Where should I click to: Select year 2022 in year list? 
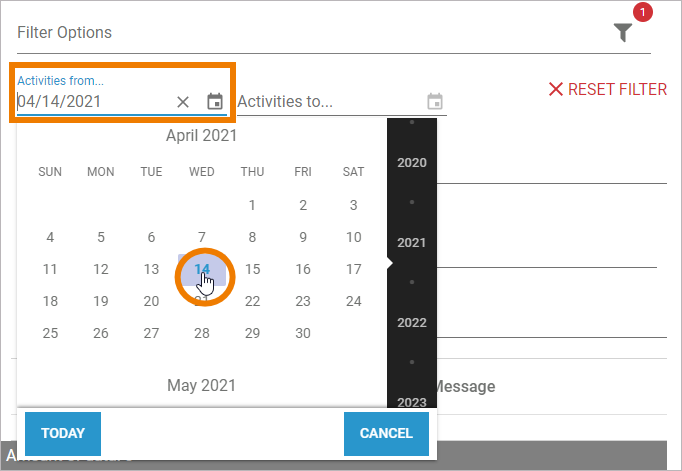coord(412,323)
